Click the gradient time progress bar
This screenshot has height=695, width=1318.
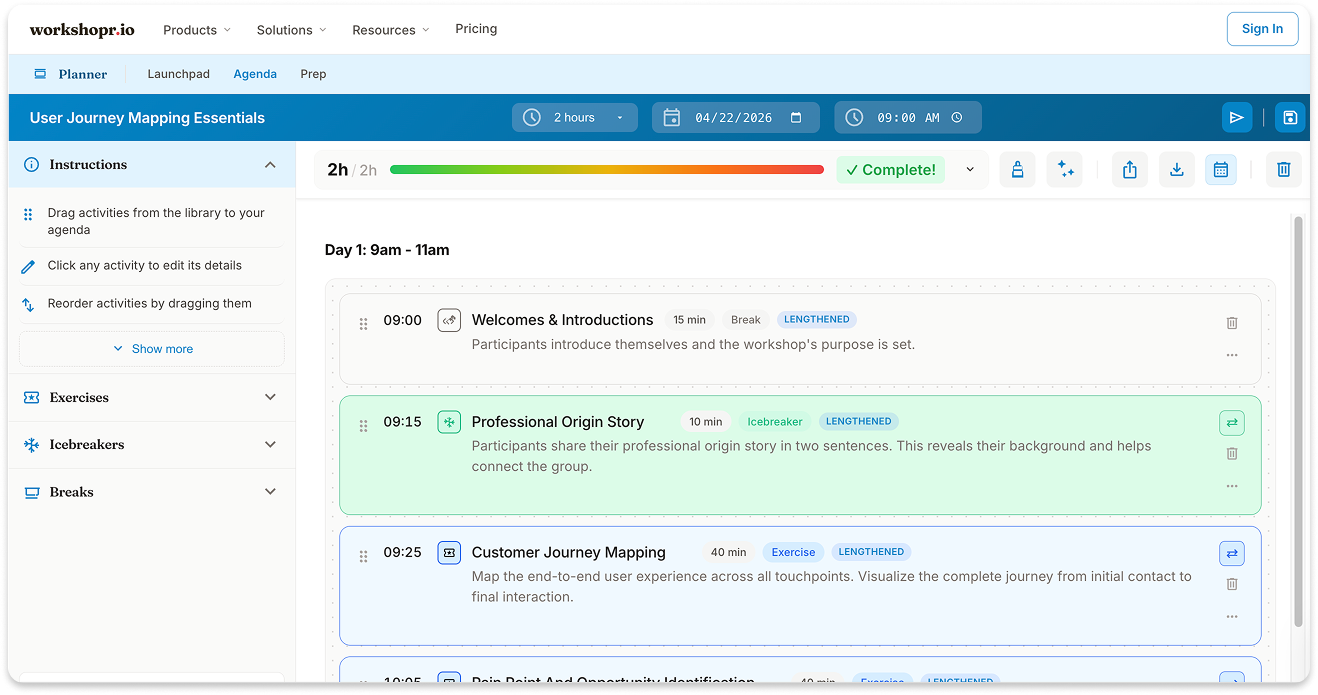pyautogui.click(x=607, y=170)
